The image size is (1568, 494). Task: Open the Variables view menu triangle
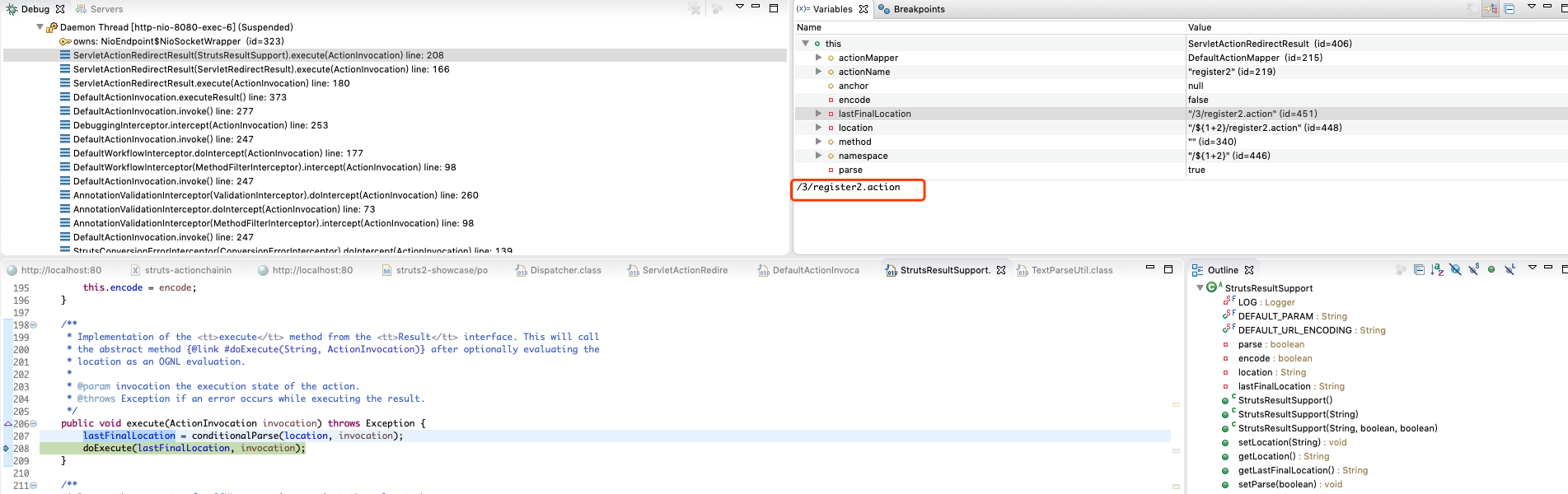point(1531,7)
